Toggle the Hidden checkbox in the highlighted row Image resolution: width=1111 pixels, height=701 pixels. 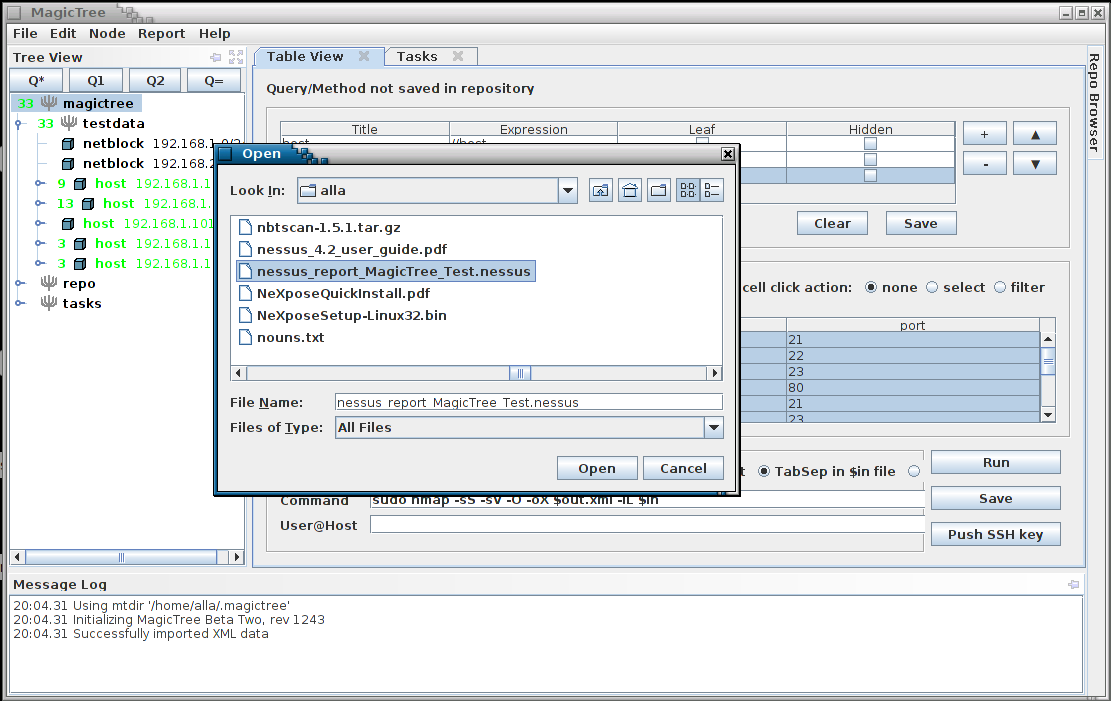870,175
